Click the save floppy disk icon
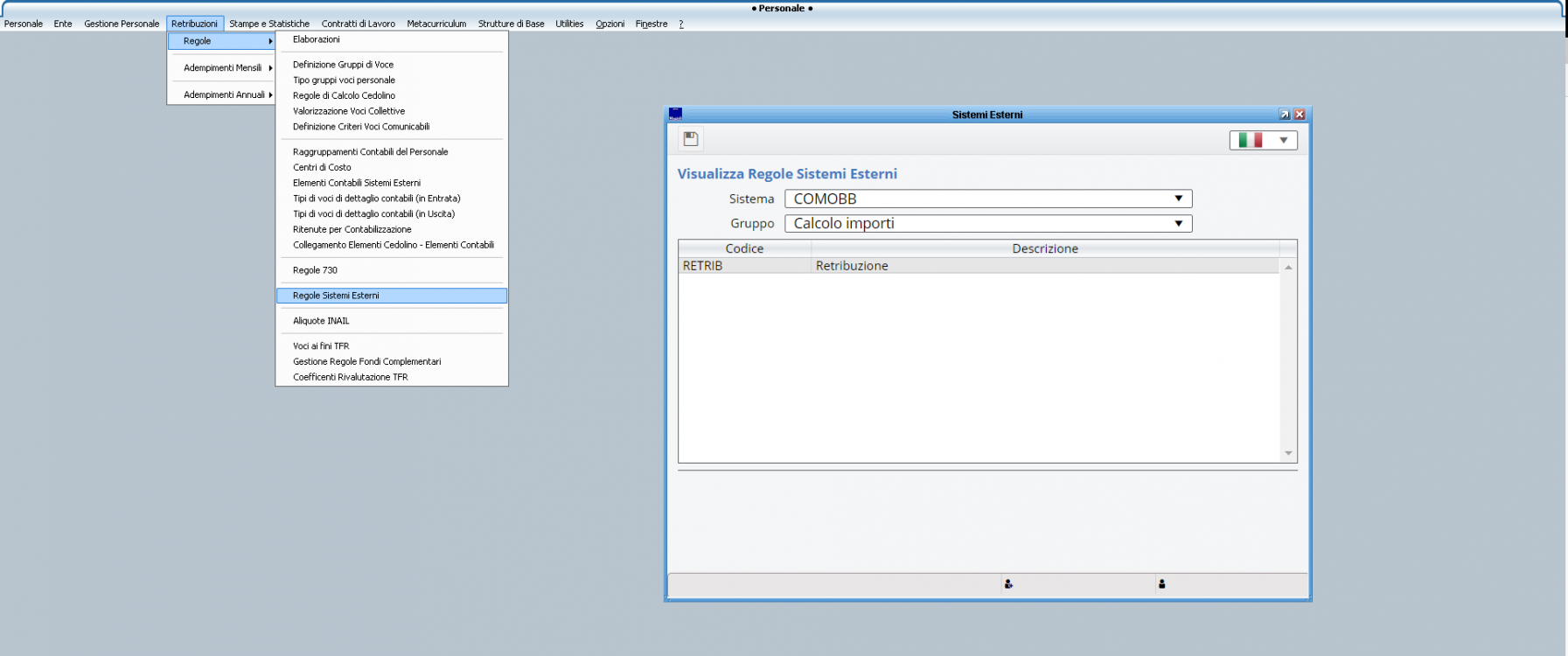The width and height of the screenshot is (1568, 656). [691, 139]
